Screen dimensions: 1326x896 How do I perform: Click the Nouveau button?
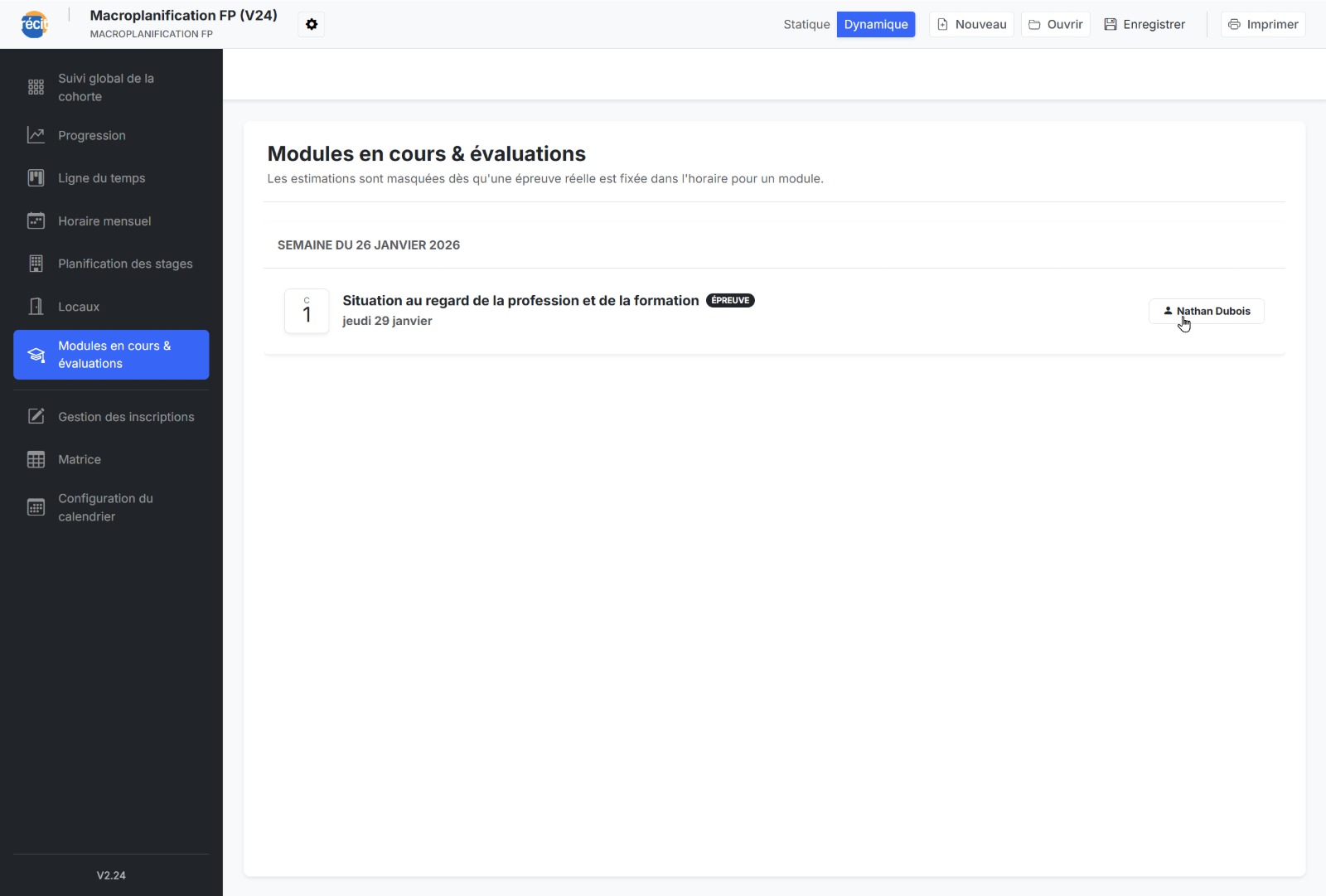pyautogui.click(x=971, y=25)
